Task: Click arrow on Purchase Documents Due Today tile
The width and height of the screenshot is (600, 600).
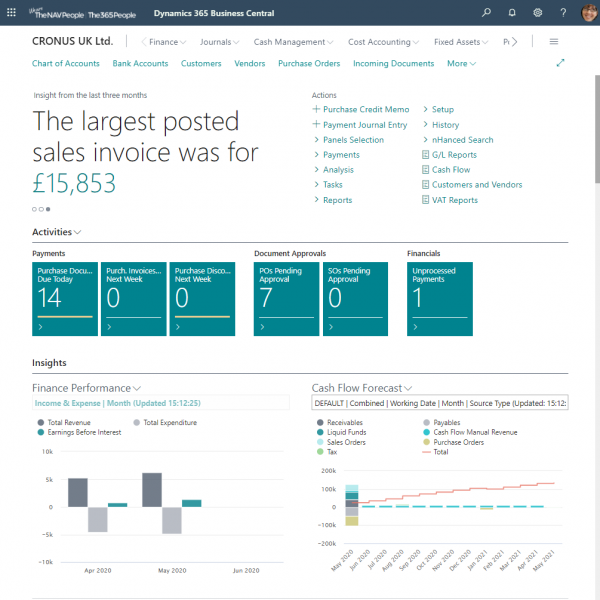Action: (41, 327)
